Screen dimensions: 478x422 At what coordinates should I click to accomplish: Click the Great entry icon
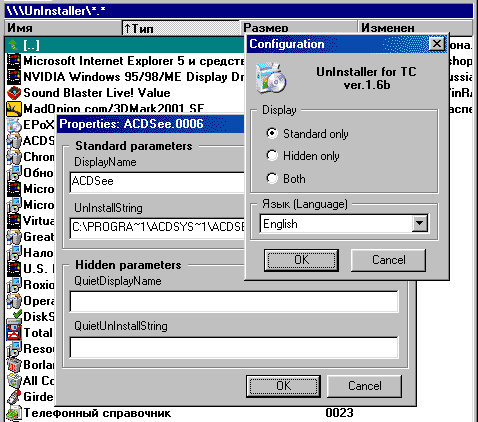(x=14, y=237)
